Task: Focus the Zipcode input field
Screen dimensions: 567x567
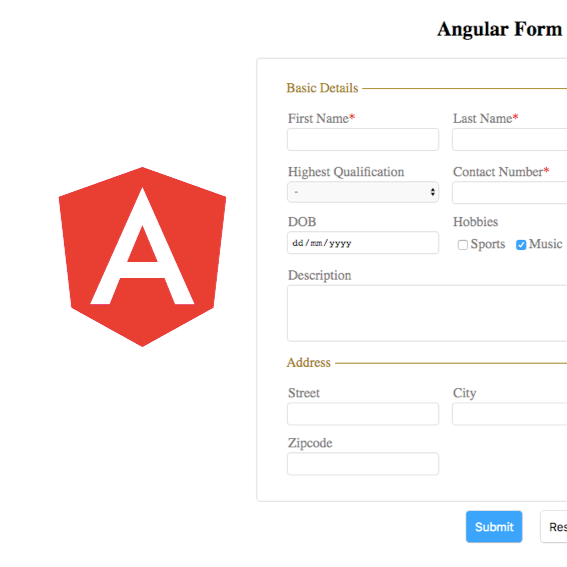Action: pos(363,464)
